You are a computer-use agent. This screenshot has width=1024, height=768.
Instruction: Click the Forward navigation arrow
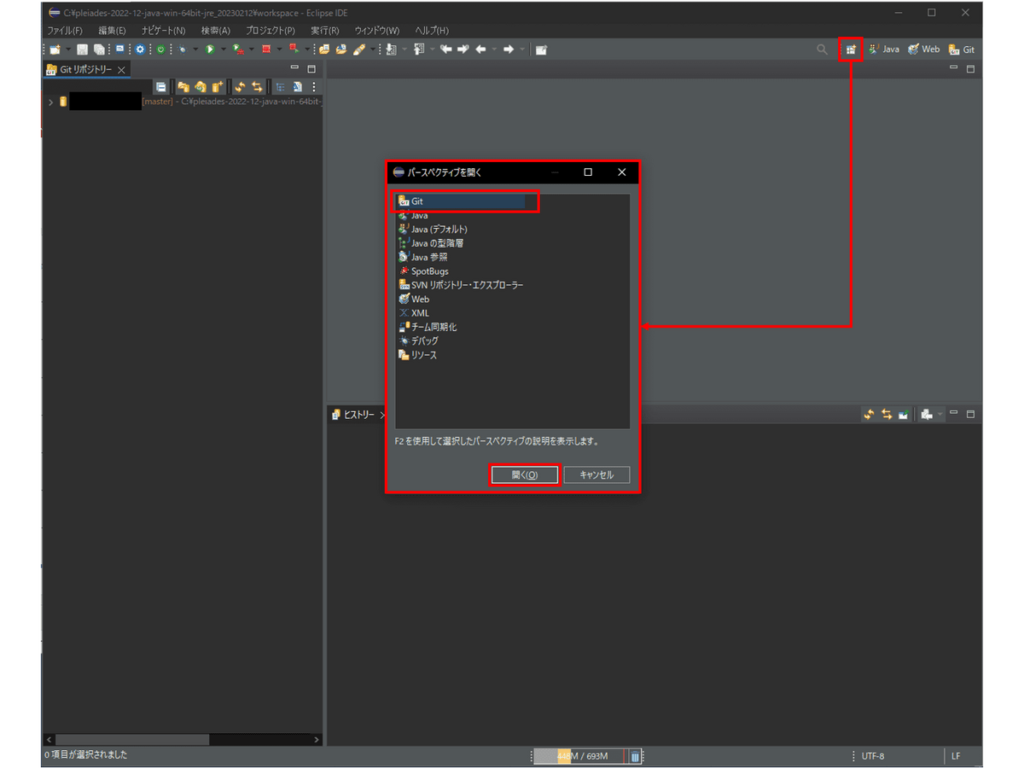(508, 50)
